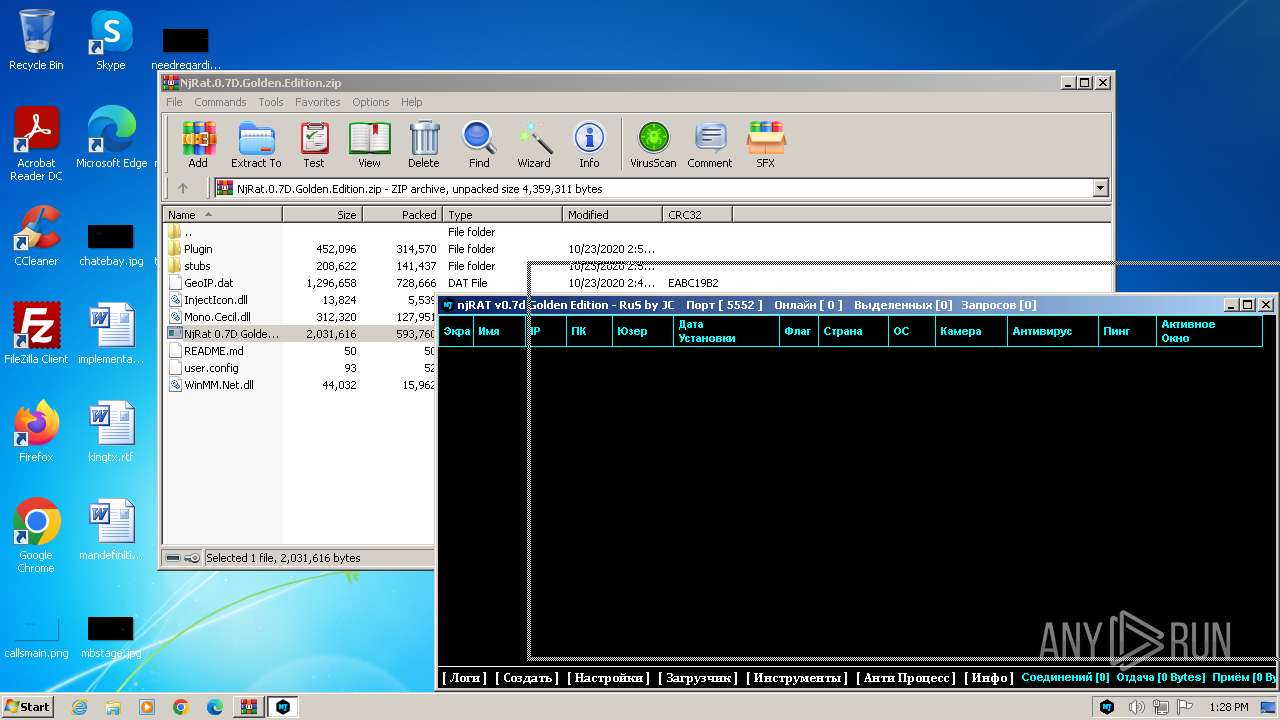Sort by the Name column header
Screen dimensions: 1280x720
click(222, 215)
